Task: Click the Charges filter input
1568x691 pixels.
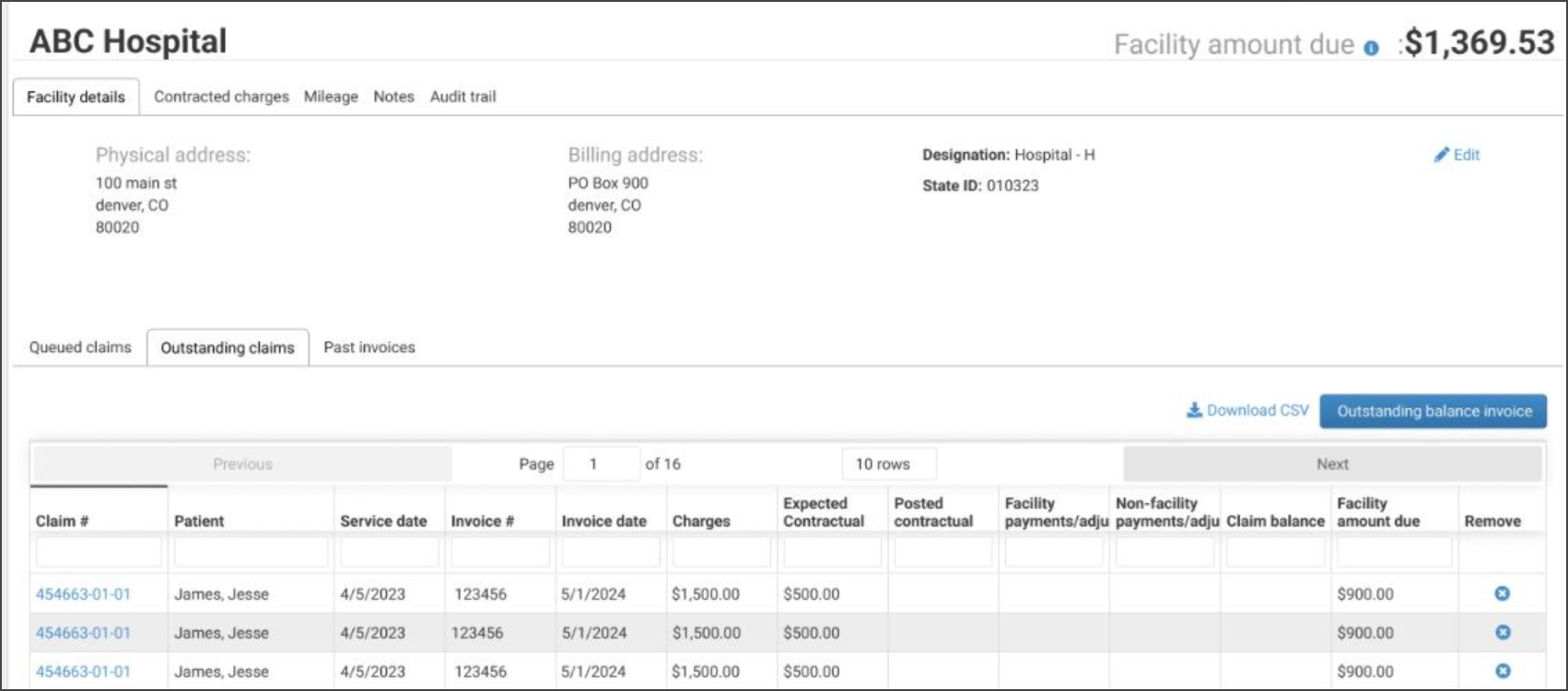Action: tap(721, 552)
